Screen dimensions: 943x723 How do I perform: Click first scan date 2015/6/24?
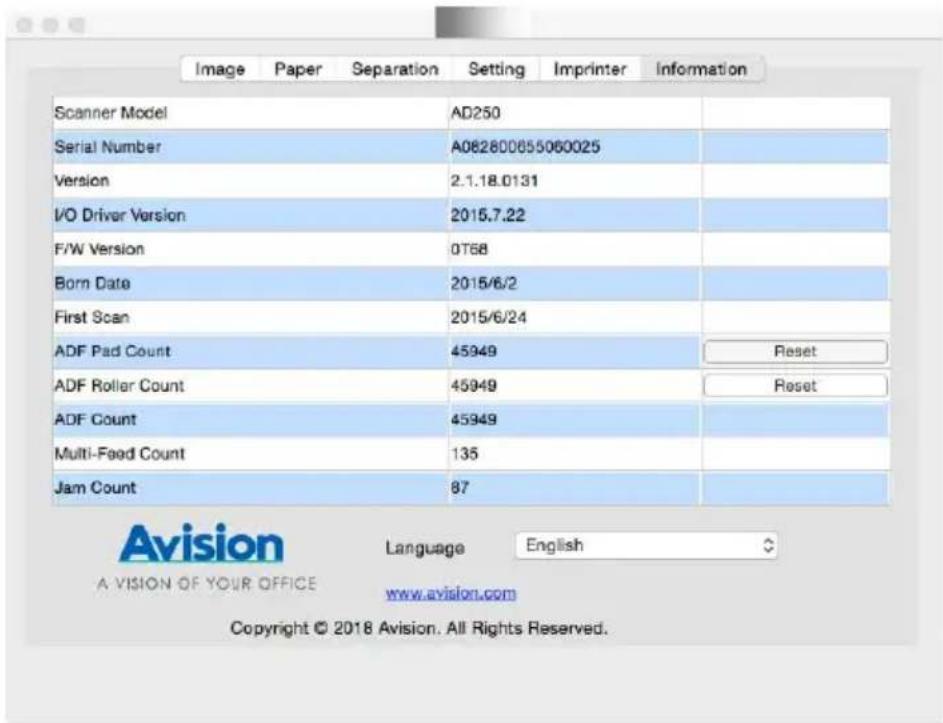488,318
